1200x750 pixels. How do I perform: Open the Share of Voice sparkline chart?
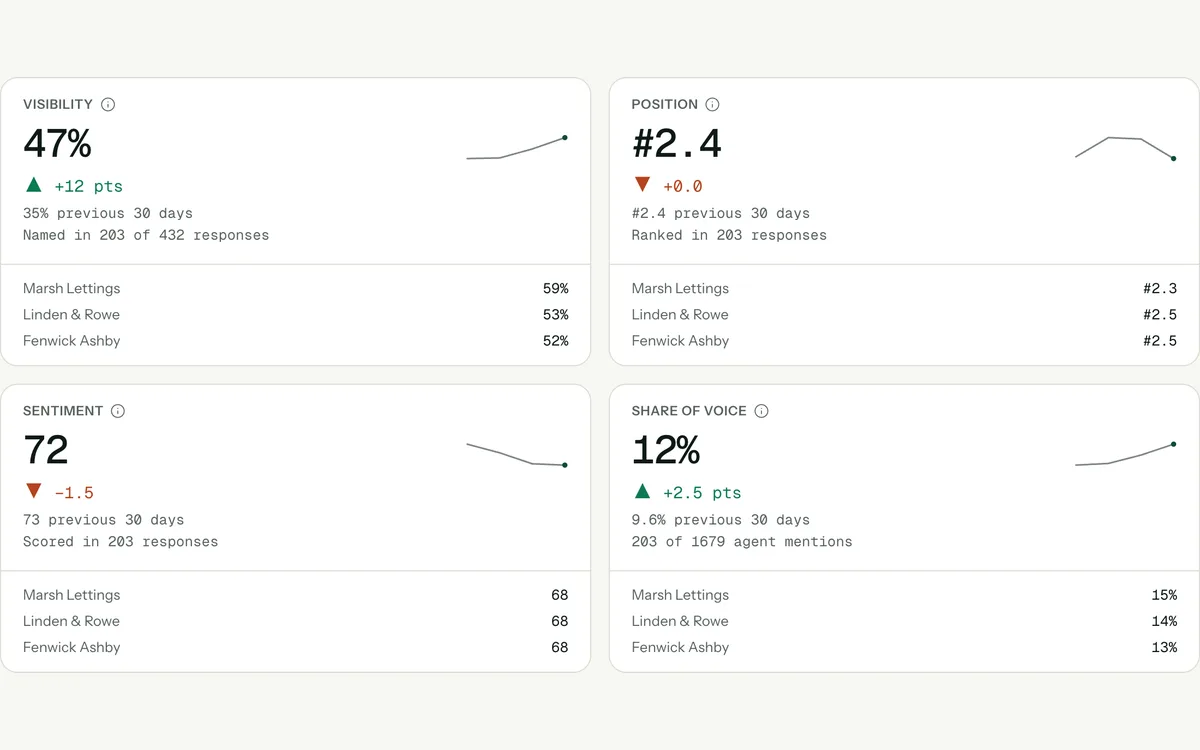coord(1125,454)
